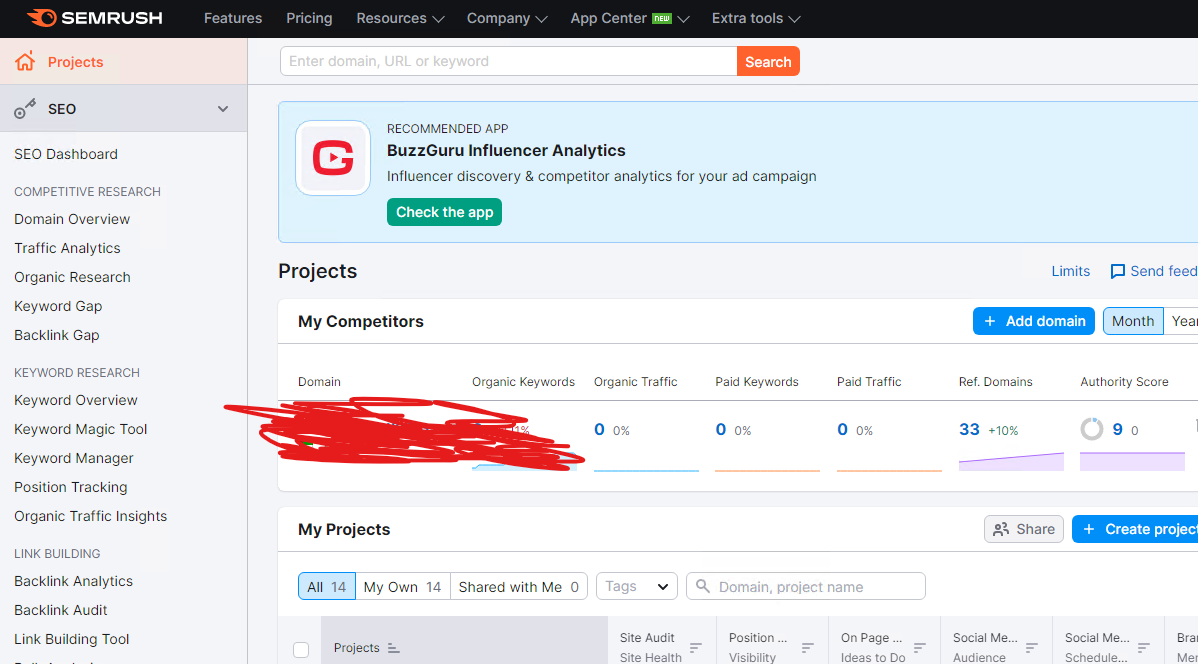
Task: Click magnifier icon in project search
Action: (x=703, y=586)
